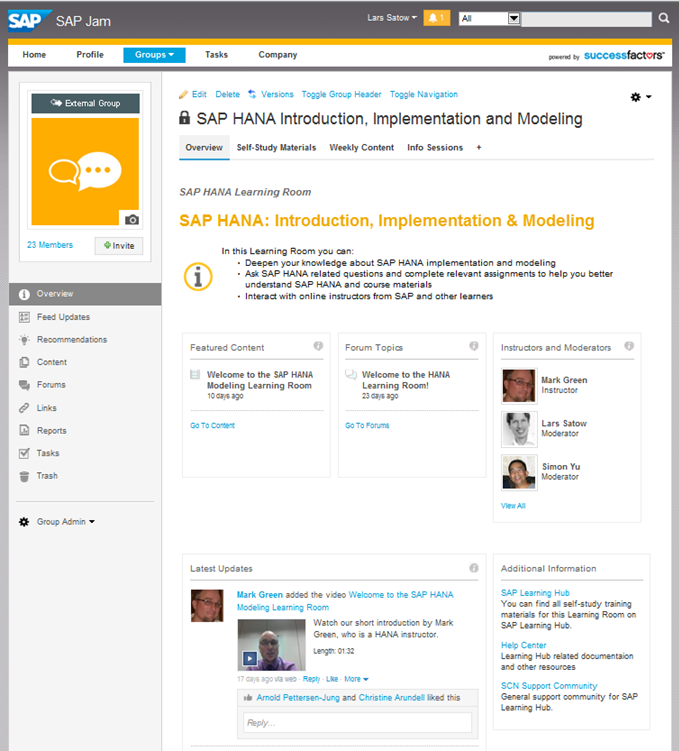
Task: Click the Delete link
Action: click(227, 94)
